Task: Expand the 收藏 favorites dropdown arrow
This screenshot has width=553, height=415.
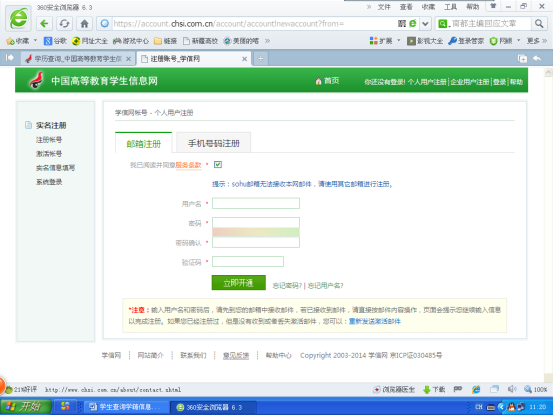Action: pyautogui.click(x=35, y=41)
